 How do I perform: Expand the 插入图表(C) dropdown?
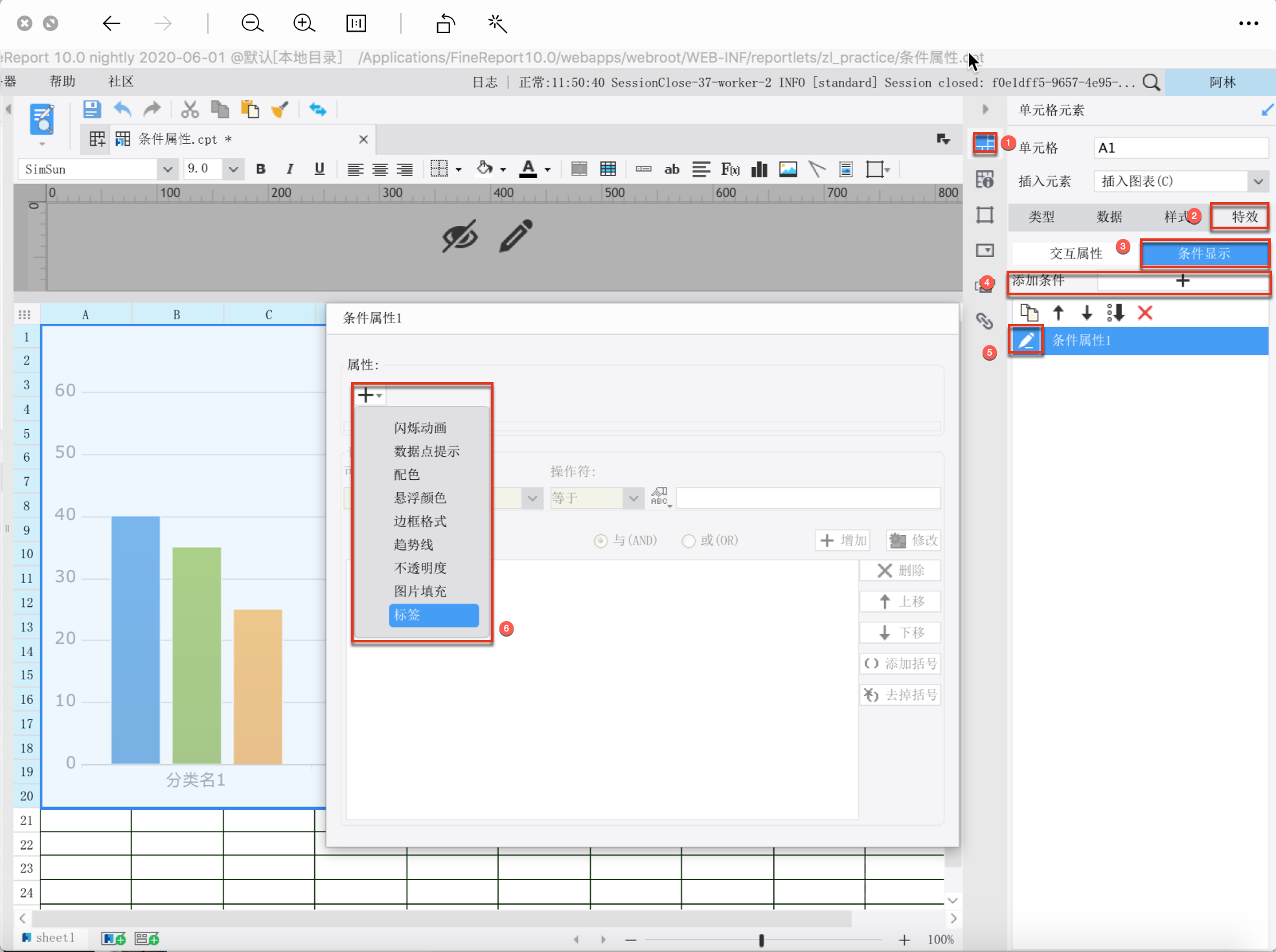[1258, 181]
